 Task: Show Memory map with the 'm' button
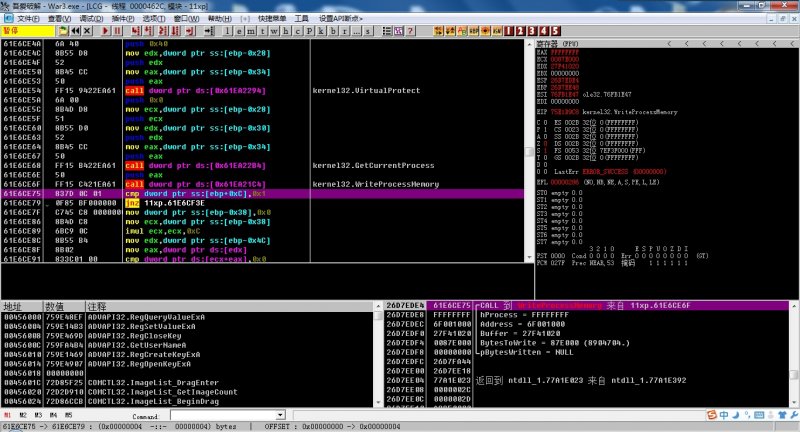(251, 31)
